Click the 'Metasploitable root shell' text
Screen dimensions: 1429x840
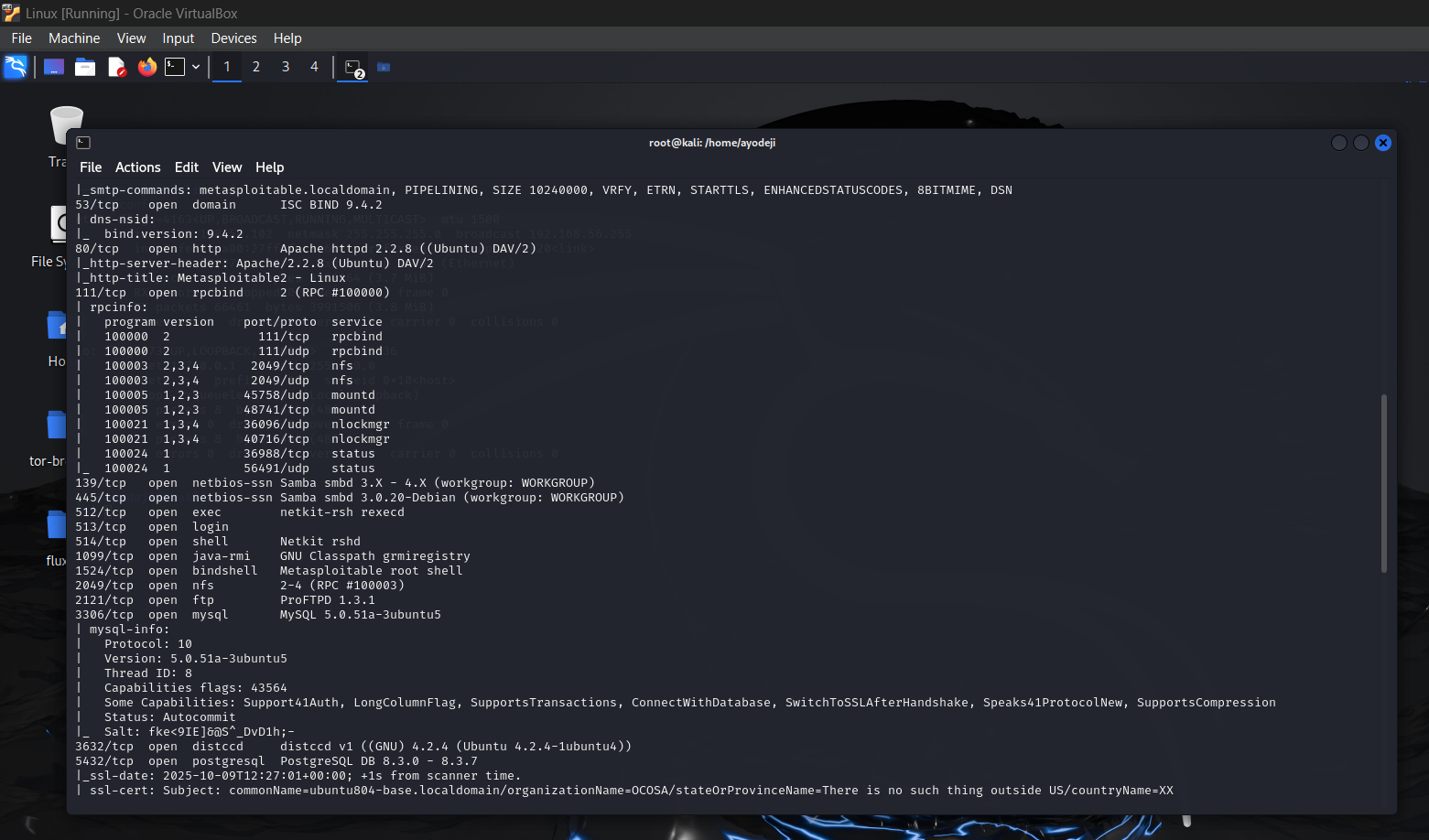coord(372,571)
